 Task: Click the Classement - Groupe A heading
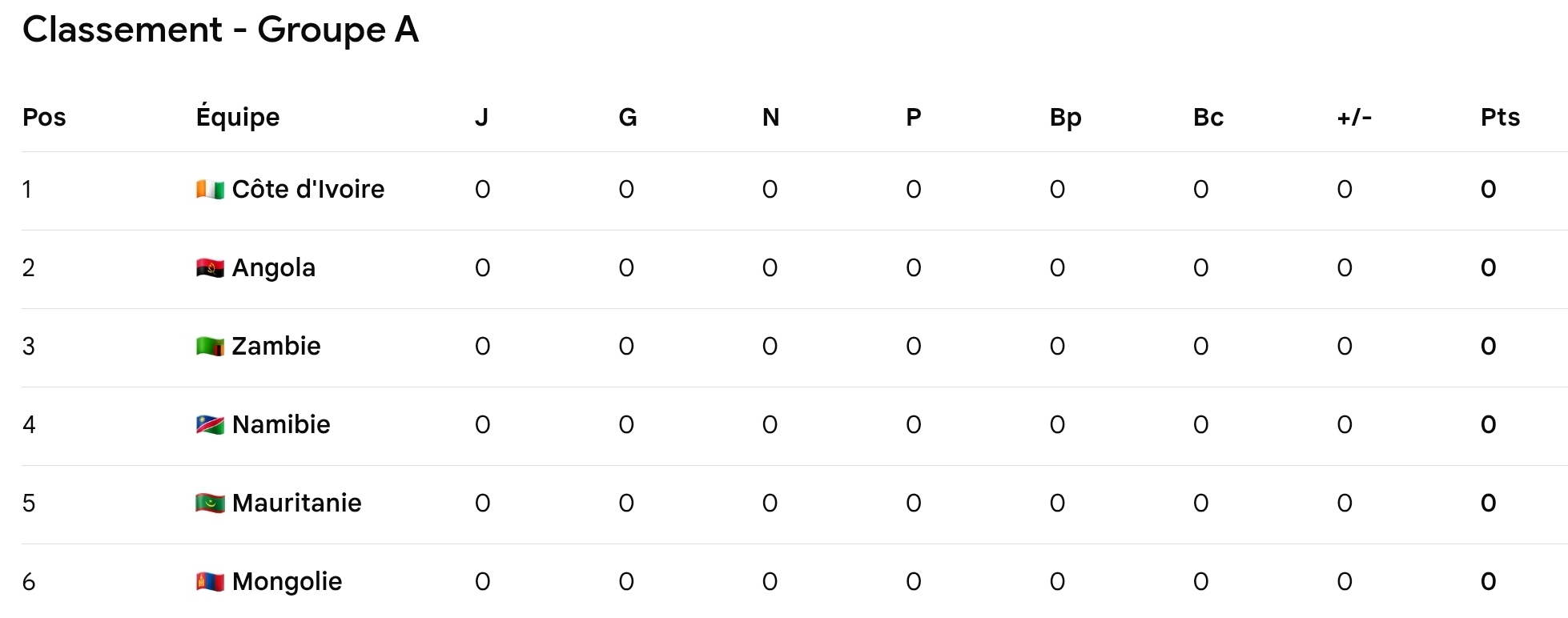221,30
